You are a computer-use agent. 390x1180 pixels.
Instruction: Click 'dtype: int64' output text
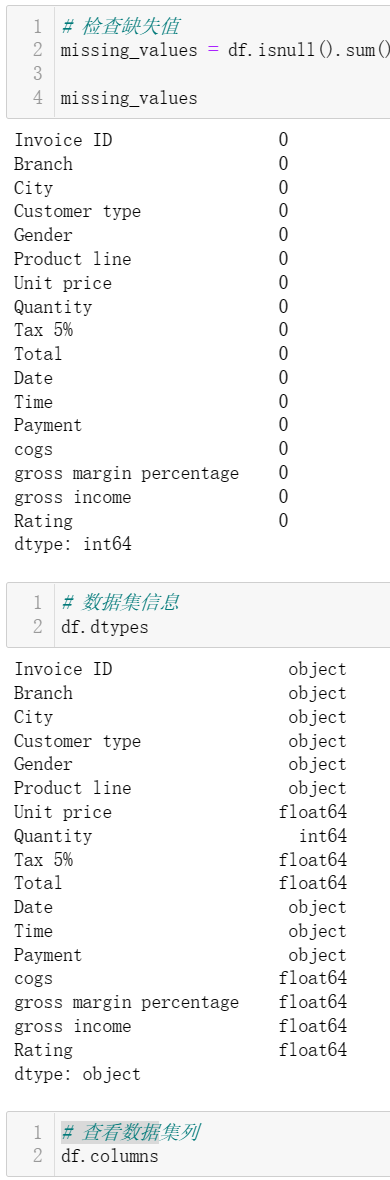[73, 544]
